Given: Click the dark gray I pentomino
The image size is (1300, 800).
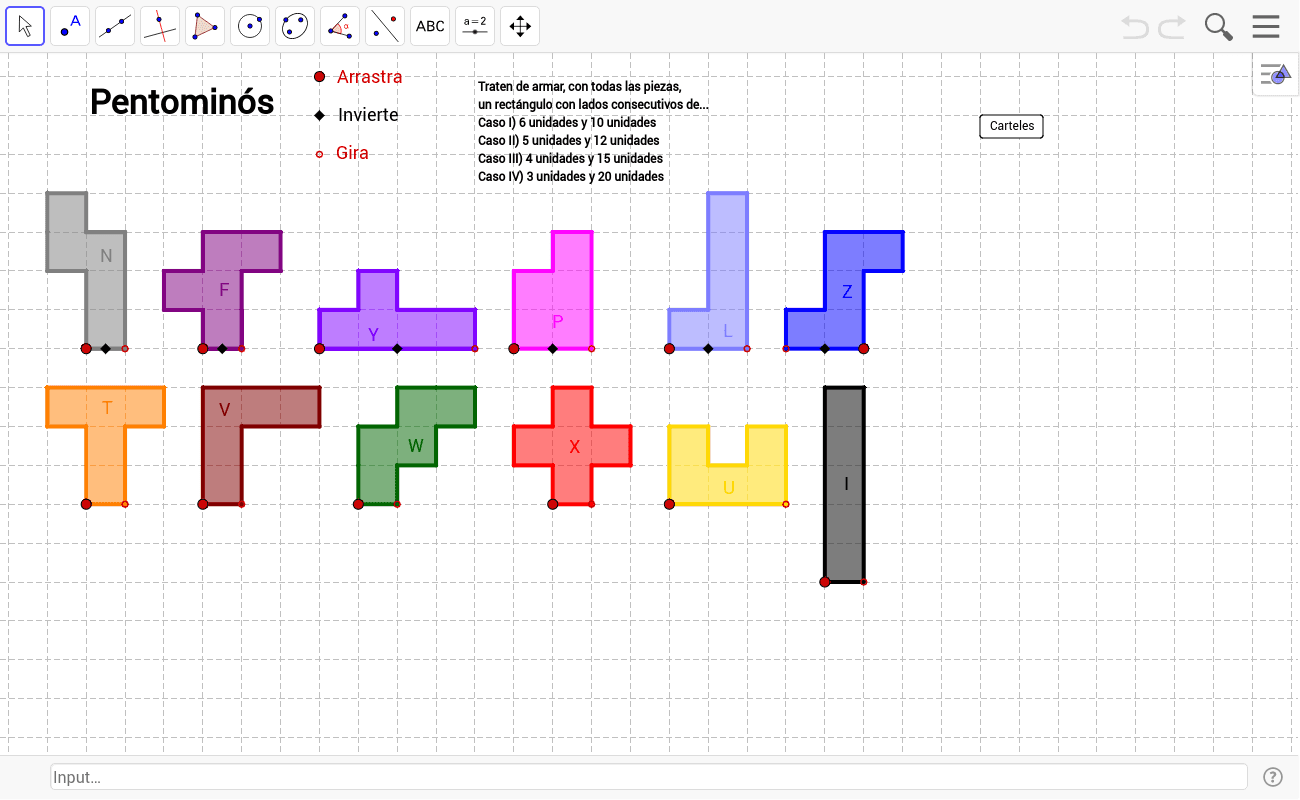Looking at the screenshot, I should tap(845, 484).
